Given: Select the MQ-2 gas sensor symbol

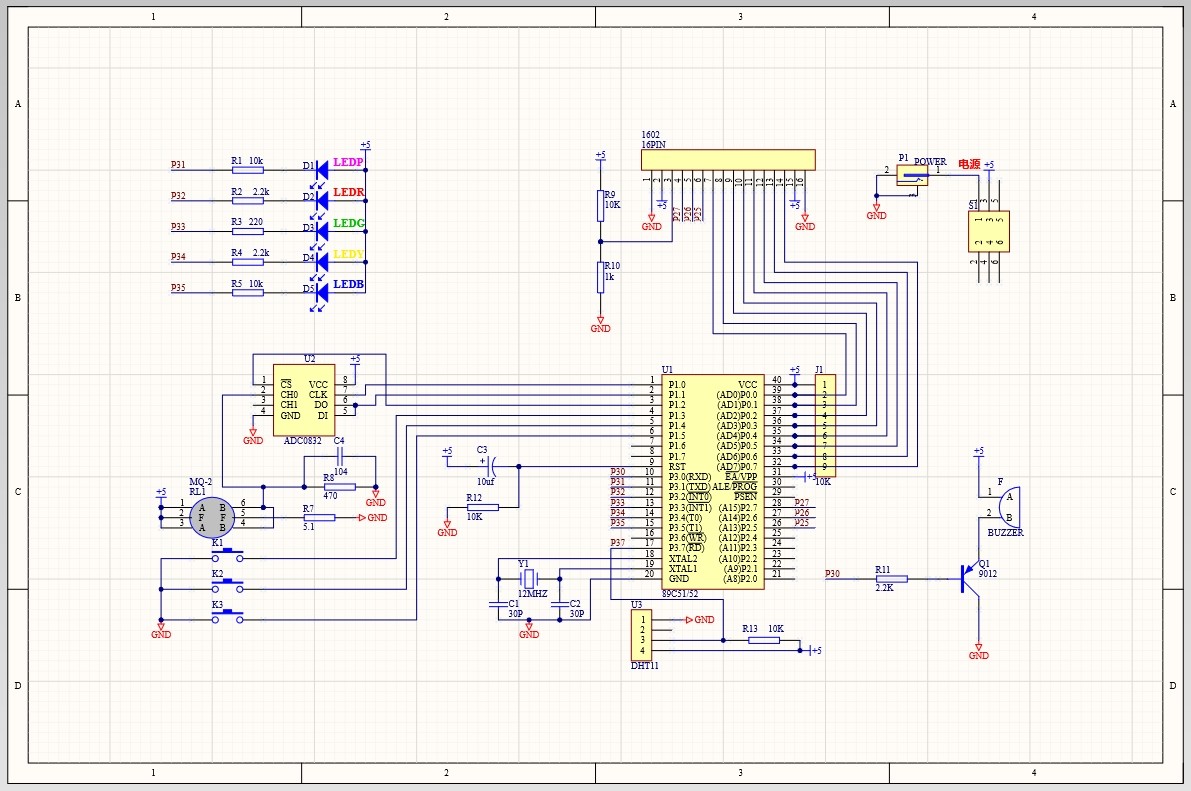Looking at the screenshot, I should pyautogui.click(x=212, y=517).
